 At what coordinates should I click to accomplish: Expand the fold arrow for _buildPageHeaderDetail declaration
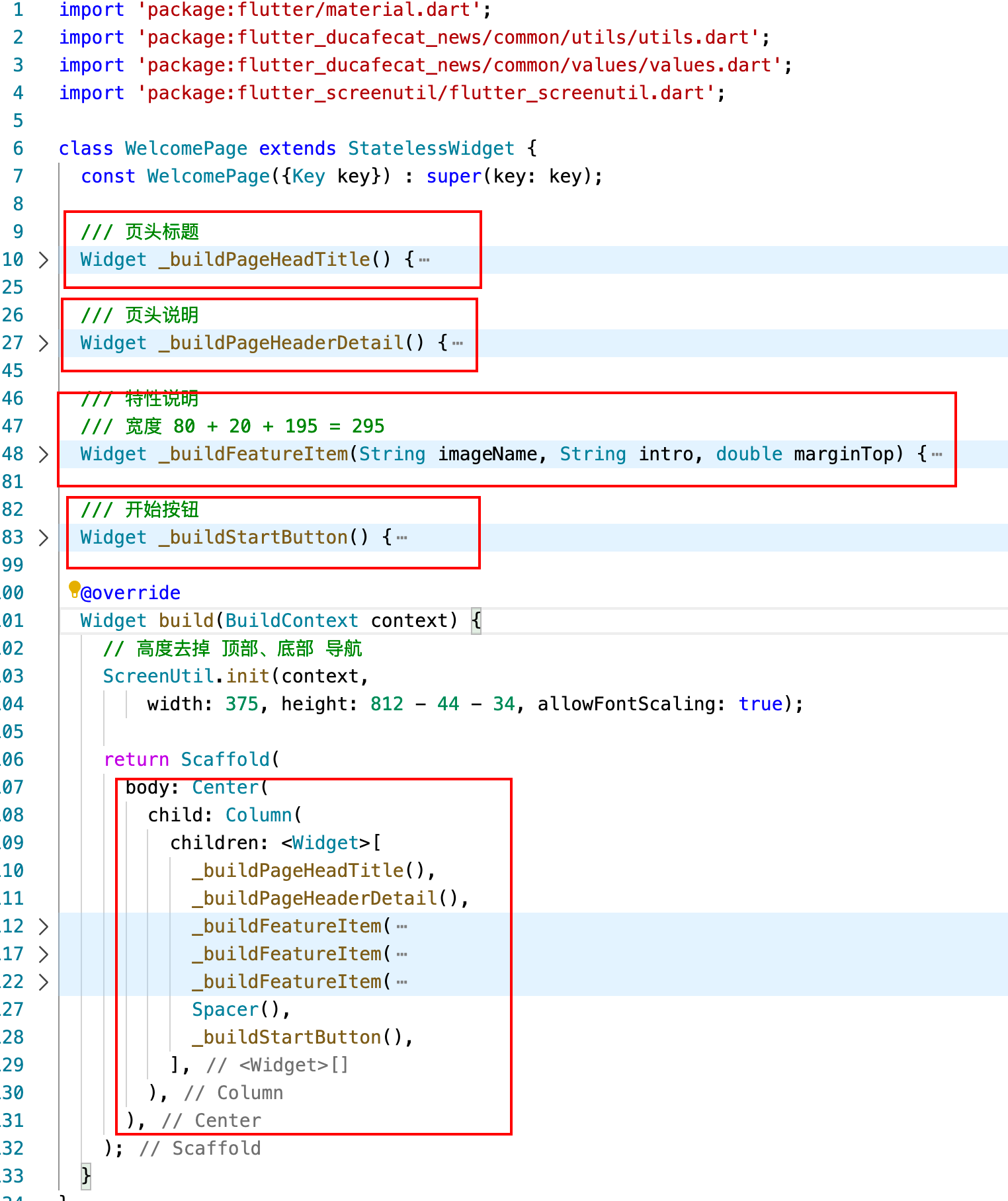click(43, 343)
